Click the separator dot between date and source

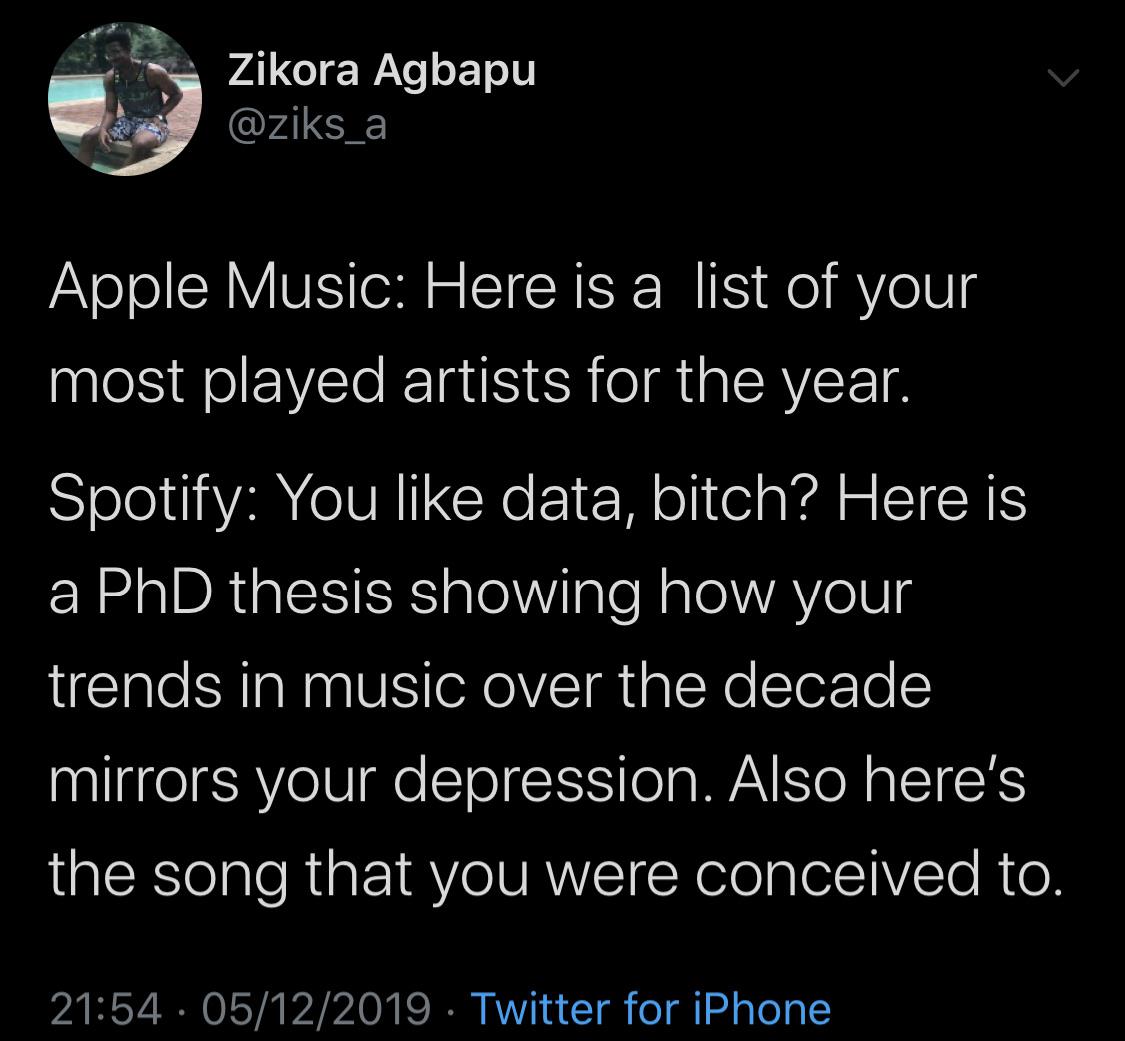(x=452, y=1009)
